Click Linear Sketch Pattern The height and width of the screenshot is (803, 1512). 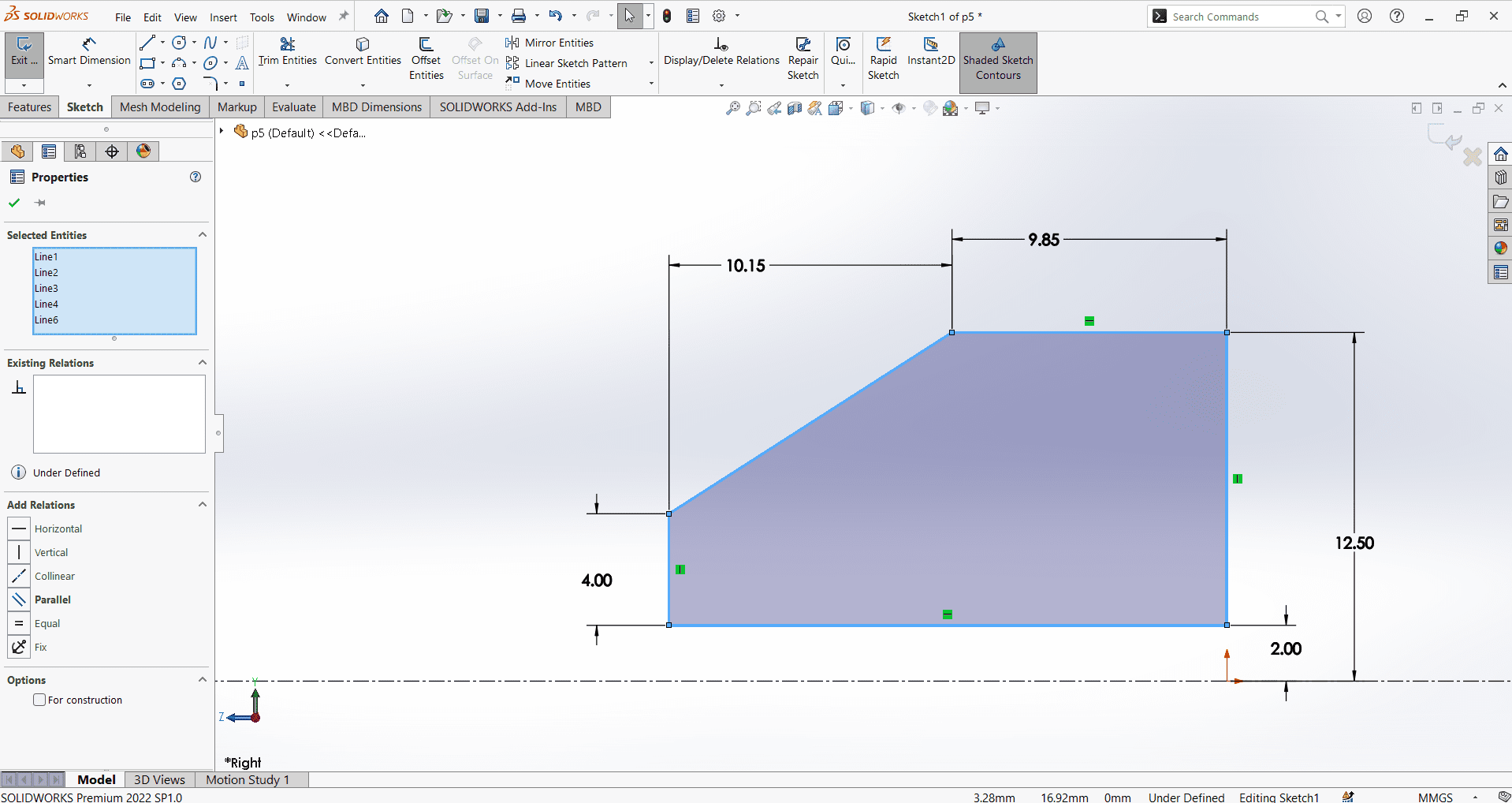(566, 63)
